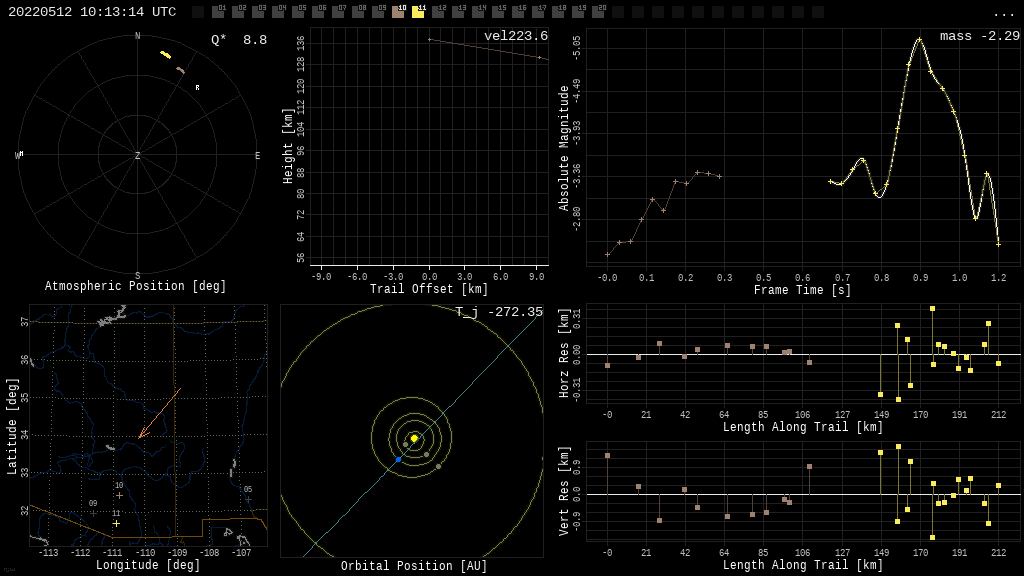The height and width of the screenshot is (576, 1024).
Task: Click the T_j -272.35 Tisserand label
Action: tap(499, 313)
